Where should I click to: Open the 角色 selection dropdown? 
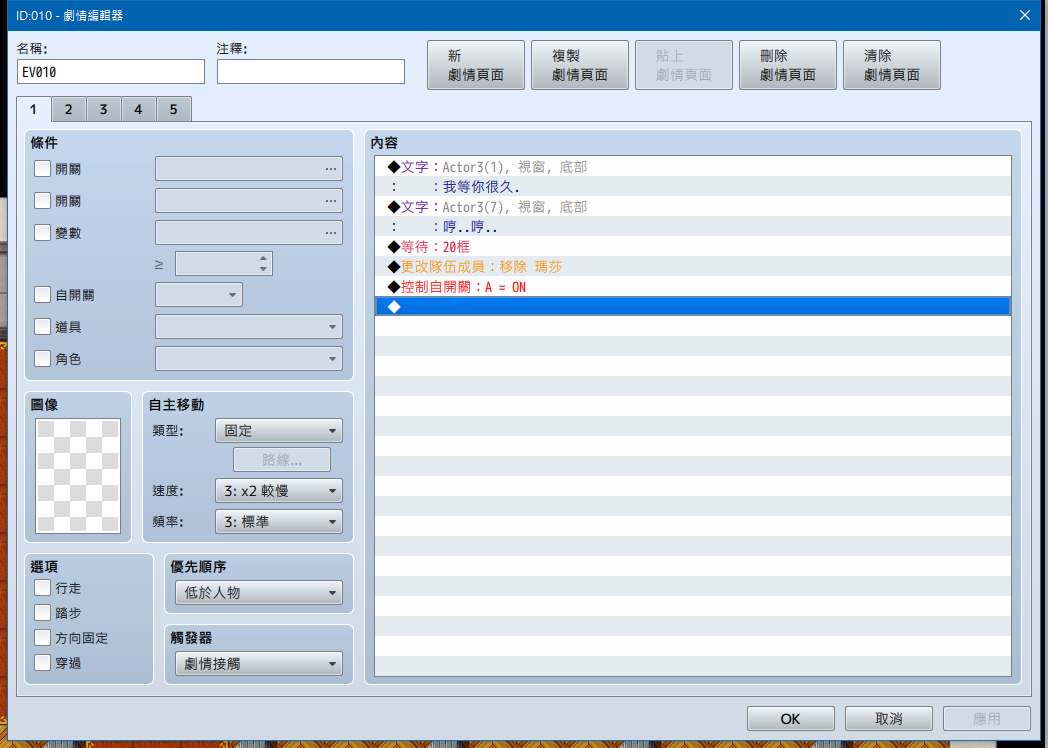pyautogui.click(x=249, y=359)
